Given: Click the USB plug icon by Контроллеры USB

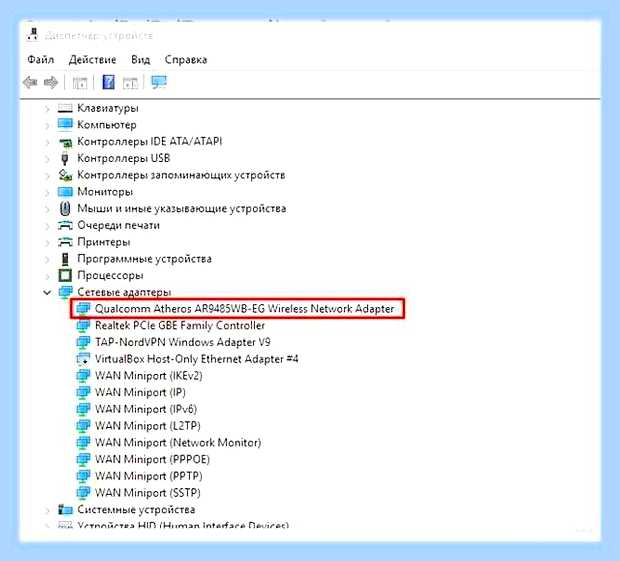Looking at the screenshot, I should point(65,158).
